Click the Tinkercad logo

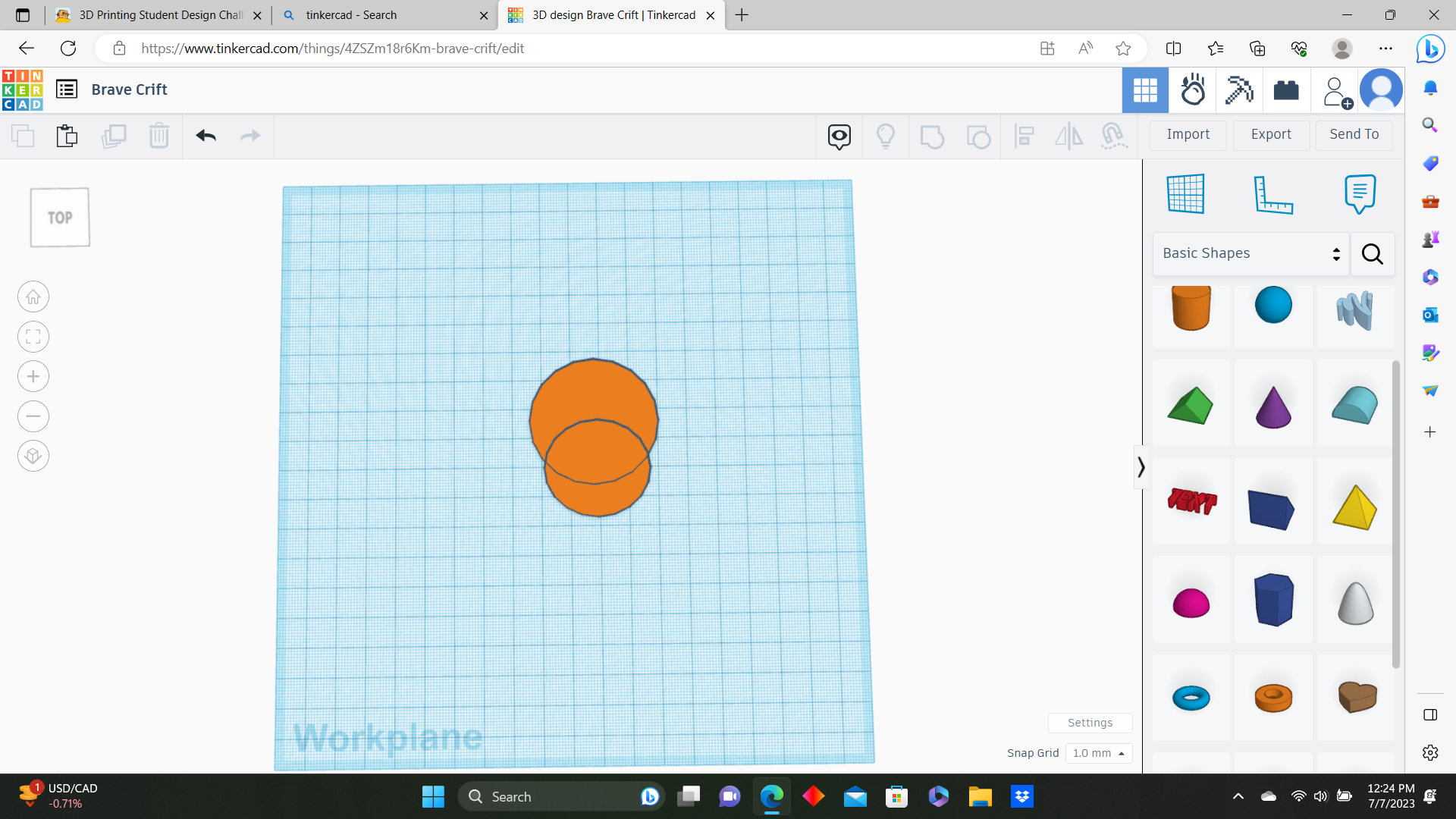[x=23, y=89]
